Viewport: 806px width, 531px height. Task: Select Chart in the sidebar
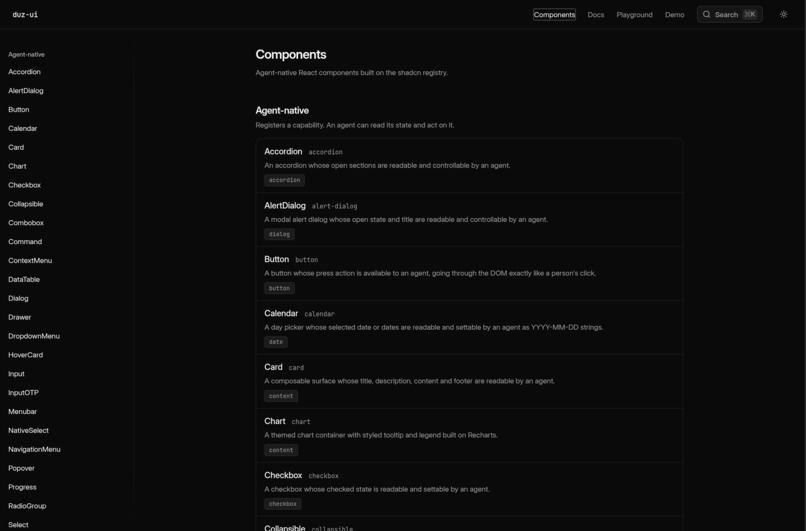click(17, 166)
